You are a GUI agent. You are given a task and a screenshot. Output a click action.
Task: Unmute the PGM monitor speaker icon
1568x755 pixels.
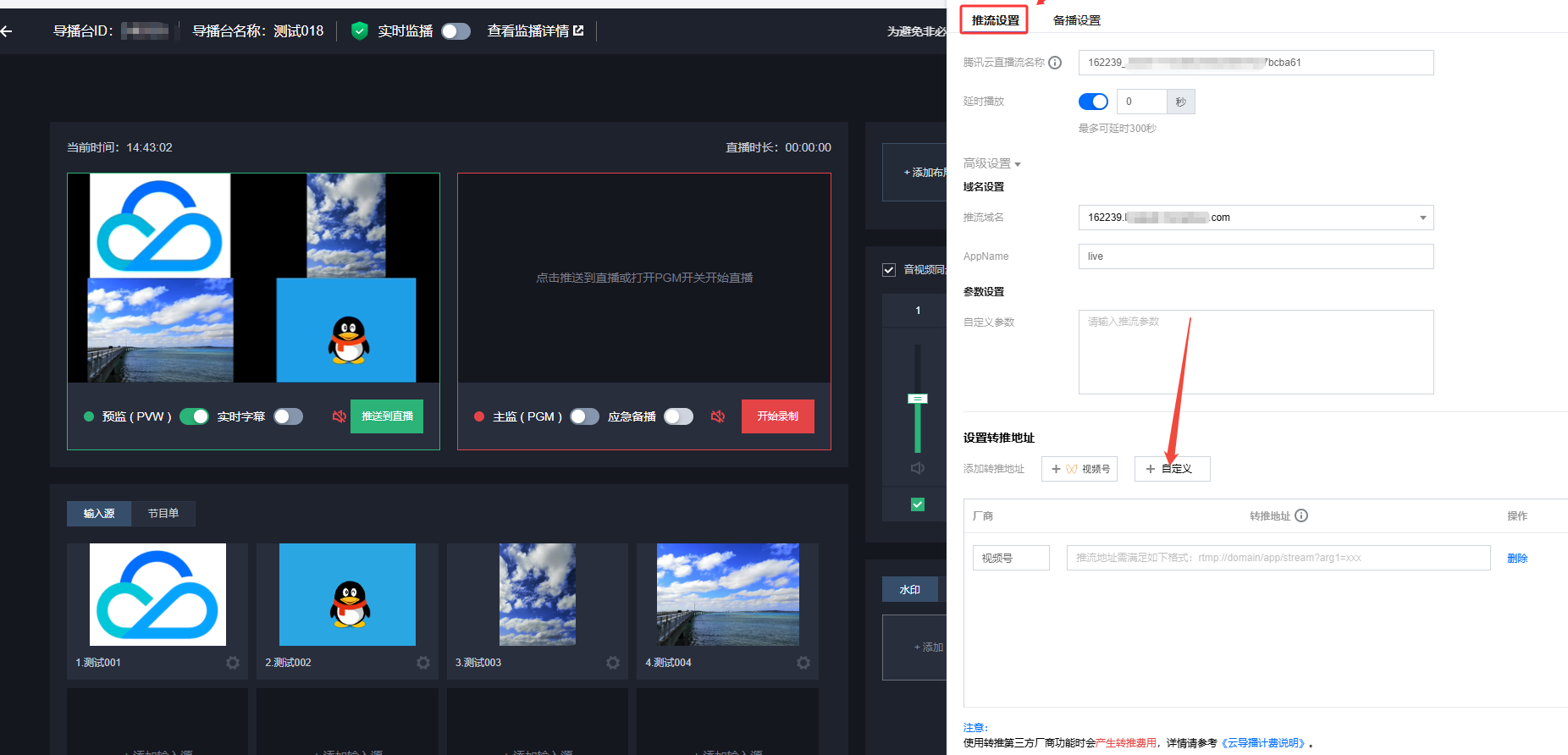(x=718, y=416)
